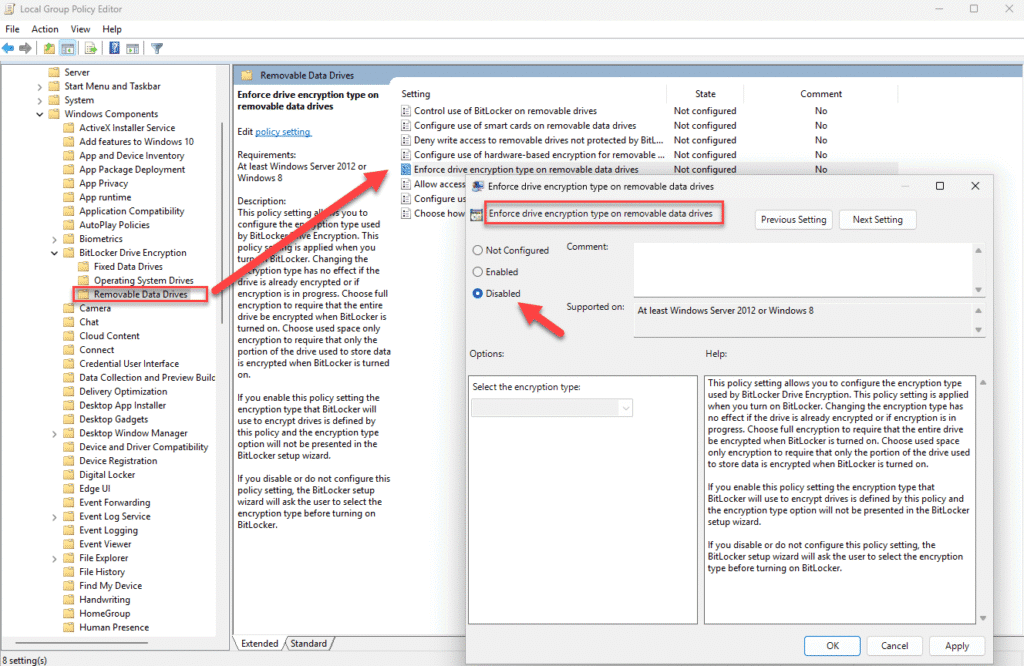Open Help via the blue question mark icon
The image size is (1024, 666).
point(115,48)
